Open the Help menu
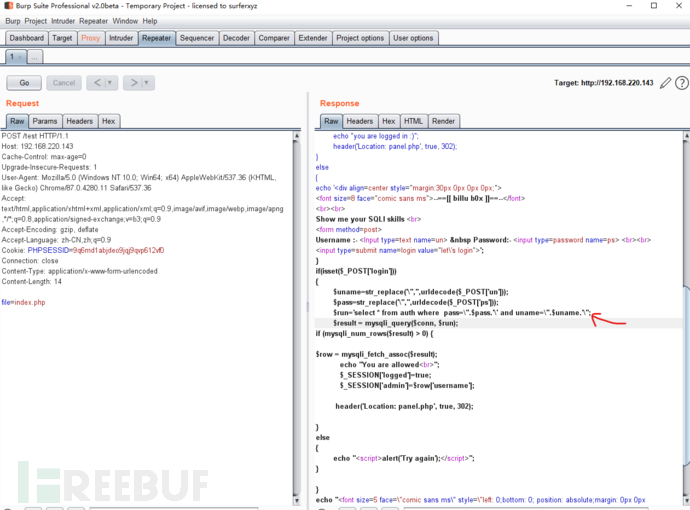The height and width of the screenshot is (510, 690). (x=150, y=21)
